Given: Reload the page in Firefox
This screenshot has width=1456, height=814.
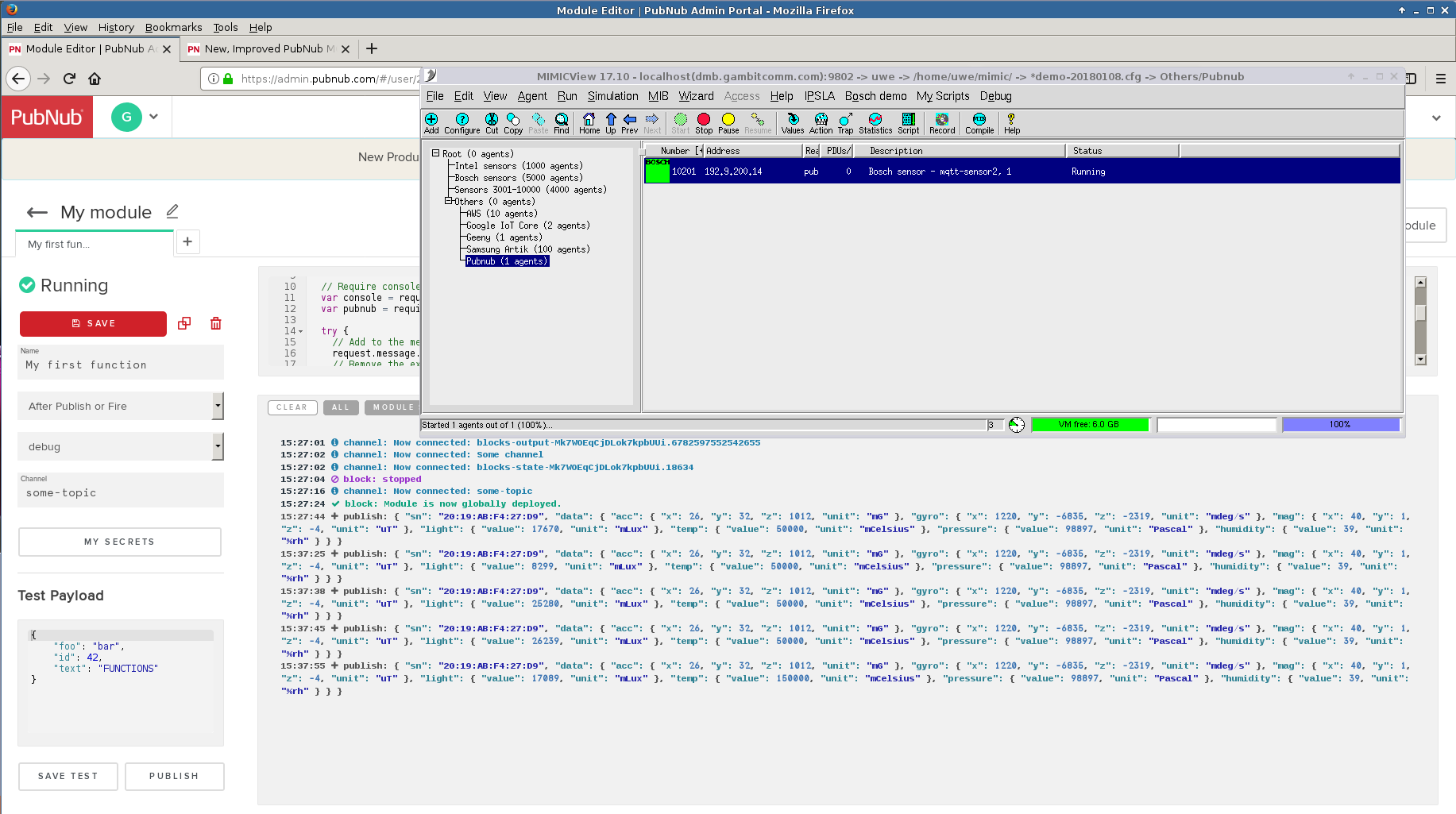Looking at the screenshot, I should point(69,79).
